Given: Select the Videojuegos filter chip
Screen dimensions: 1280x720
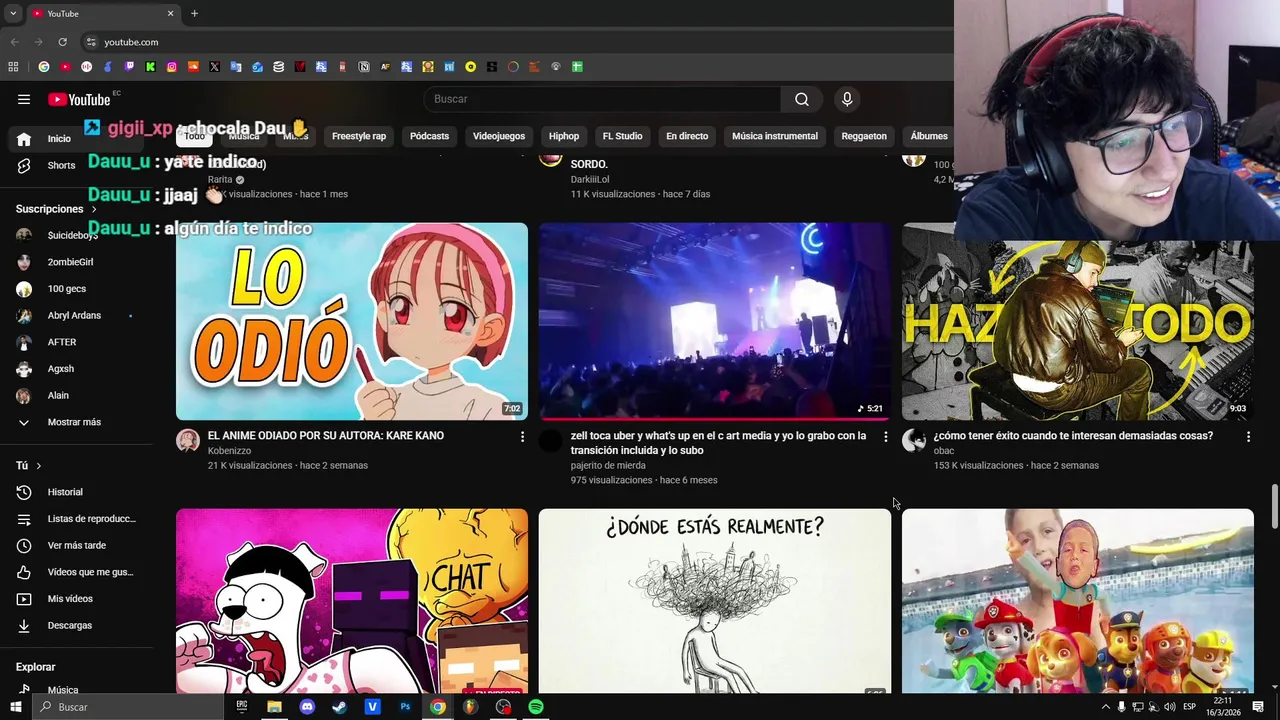Looking at the screenshot, I should coord(499,136).
